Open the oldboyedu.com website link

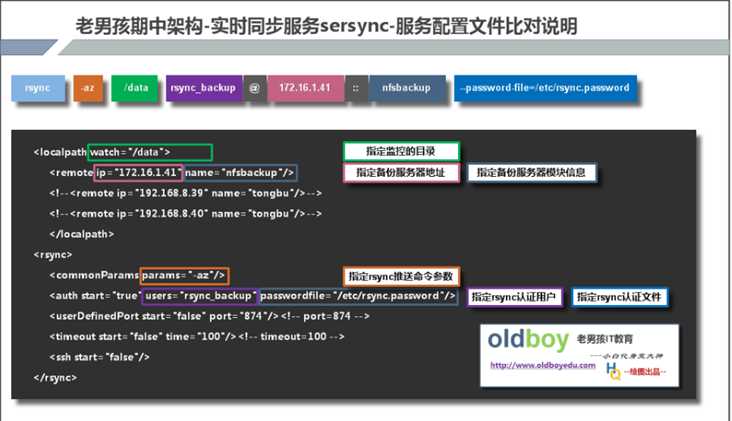tap(542, 365)
